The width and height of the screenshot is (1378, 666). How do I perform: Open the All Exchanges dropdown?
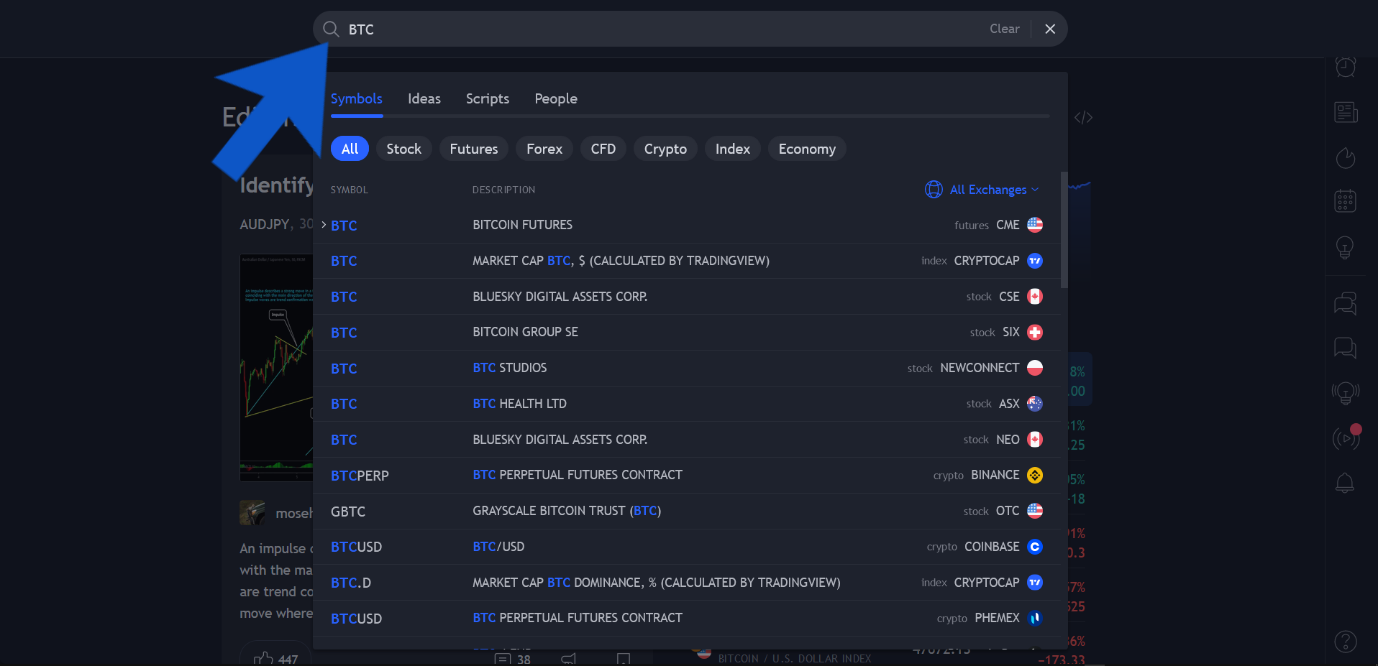pyautogui.click(x=982, y=189)
